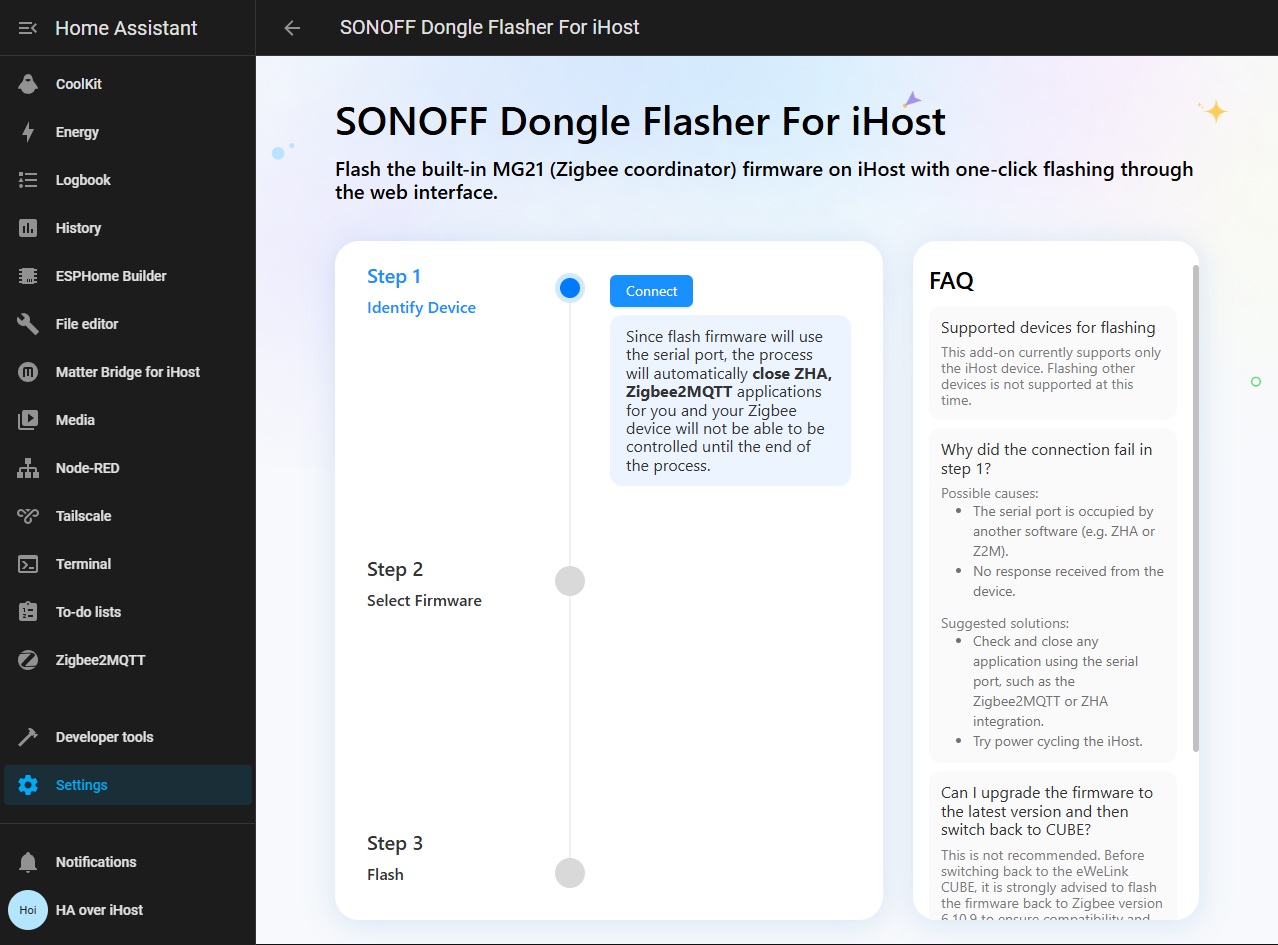Image resolution: width=1278 pixels, height=945 pixels.
Task: Click the Select Firmware label
Action: 424,601
